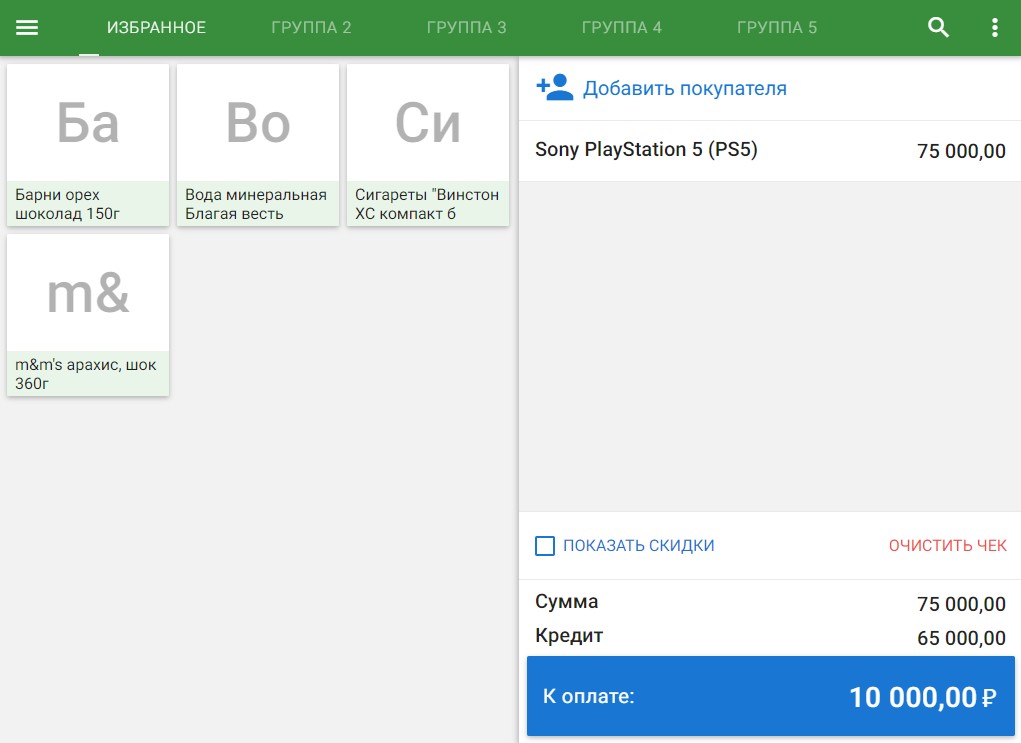Screen dimensions: 1021x743
Task: Add Барни орех шоколад 150г to receipt
Action: pos(88,145)
